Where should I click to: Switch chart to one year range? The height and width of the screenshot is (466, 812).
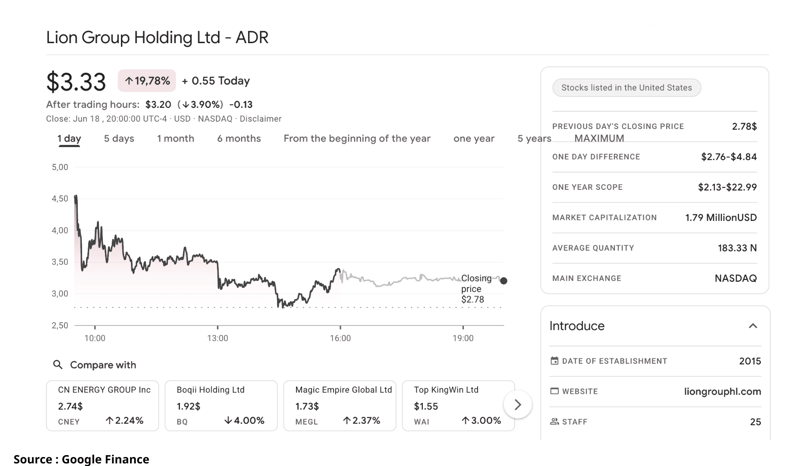pos(474,138)
